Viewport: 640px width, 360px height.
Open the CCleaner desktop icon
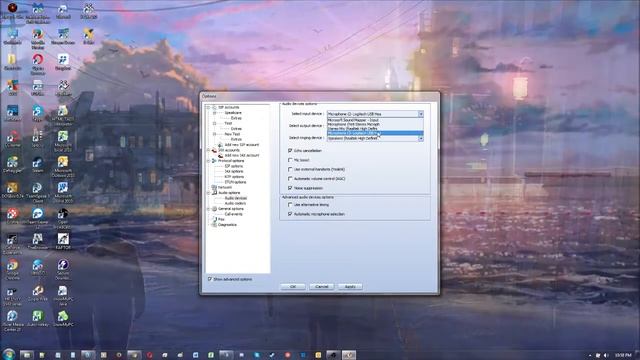[12, 138]
